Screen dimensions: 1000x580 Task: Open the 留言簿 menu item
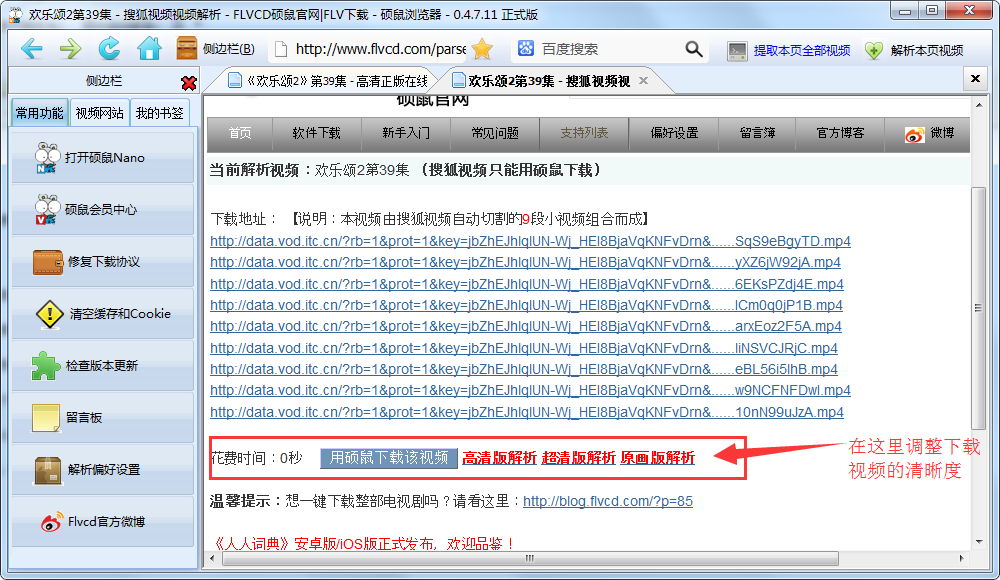click(757, 133)
